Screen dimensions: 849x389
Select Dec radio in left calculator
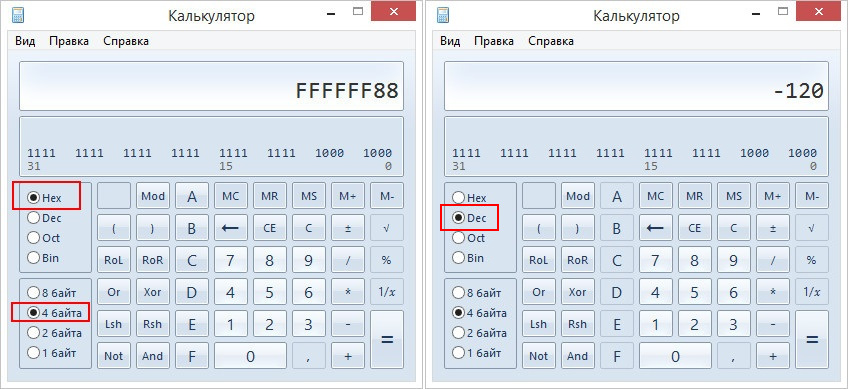coord(44,218)
